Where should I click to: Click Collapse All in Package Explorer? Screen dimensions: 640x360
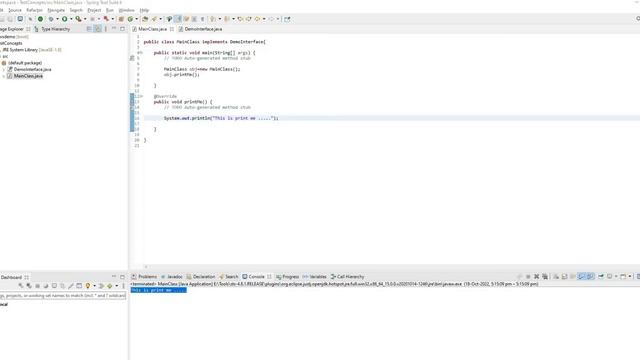pyautogui.click(x=89, y=29)
